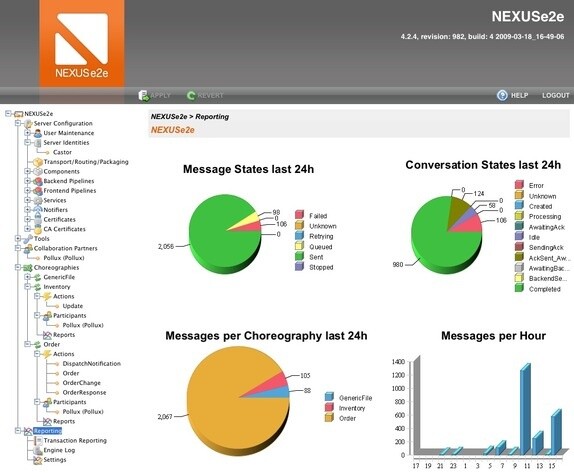
Task: Click the Messages per Choreography pie chart
Action: tap(238, 401)
